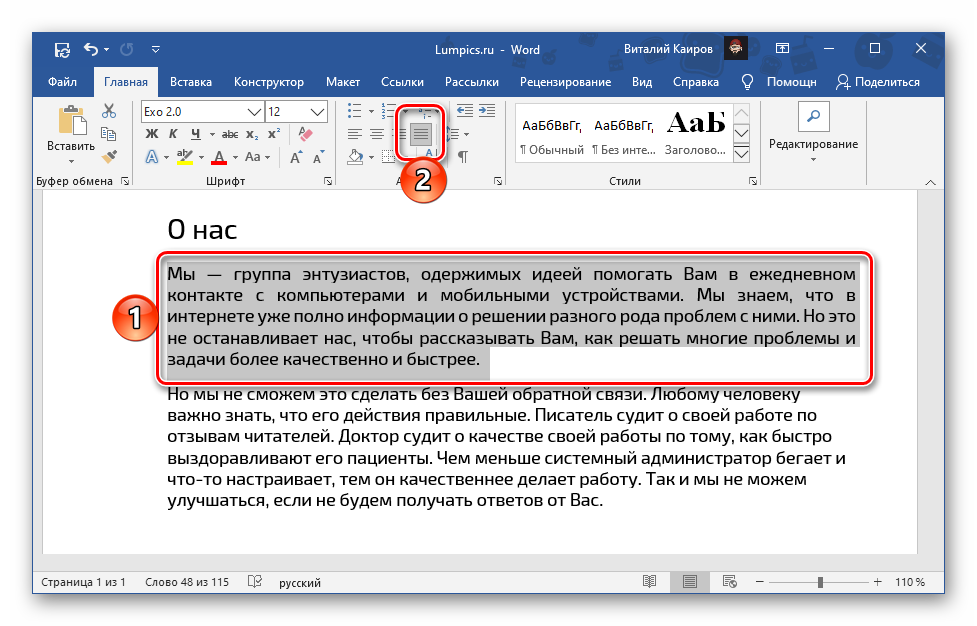Click the Justify alignment button
This screenshot has width=977, height=626.
pos(421,134)
